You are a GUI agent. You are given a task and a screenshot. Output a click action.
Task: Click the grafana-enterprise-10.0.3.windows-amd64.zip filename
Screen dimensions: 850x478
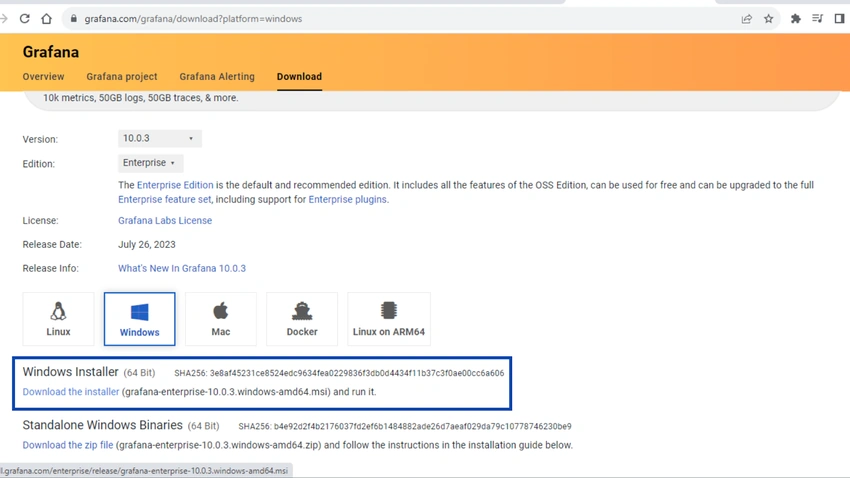coord(218,445)
